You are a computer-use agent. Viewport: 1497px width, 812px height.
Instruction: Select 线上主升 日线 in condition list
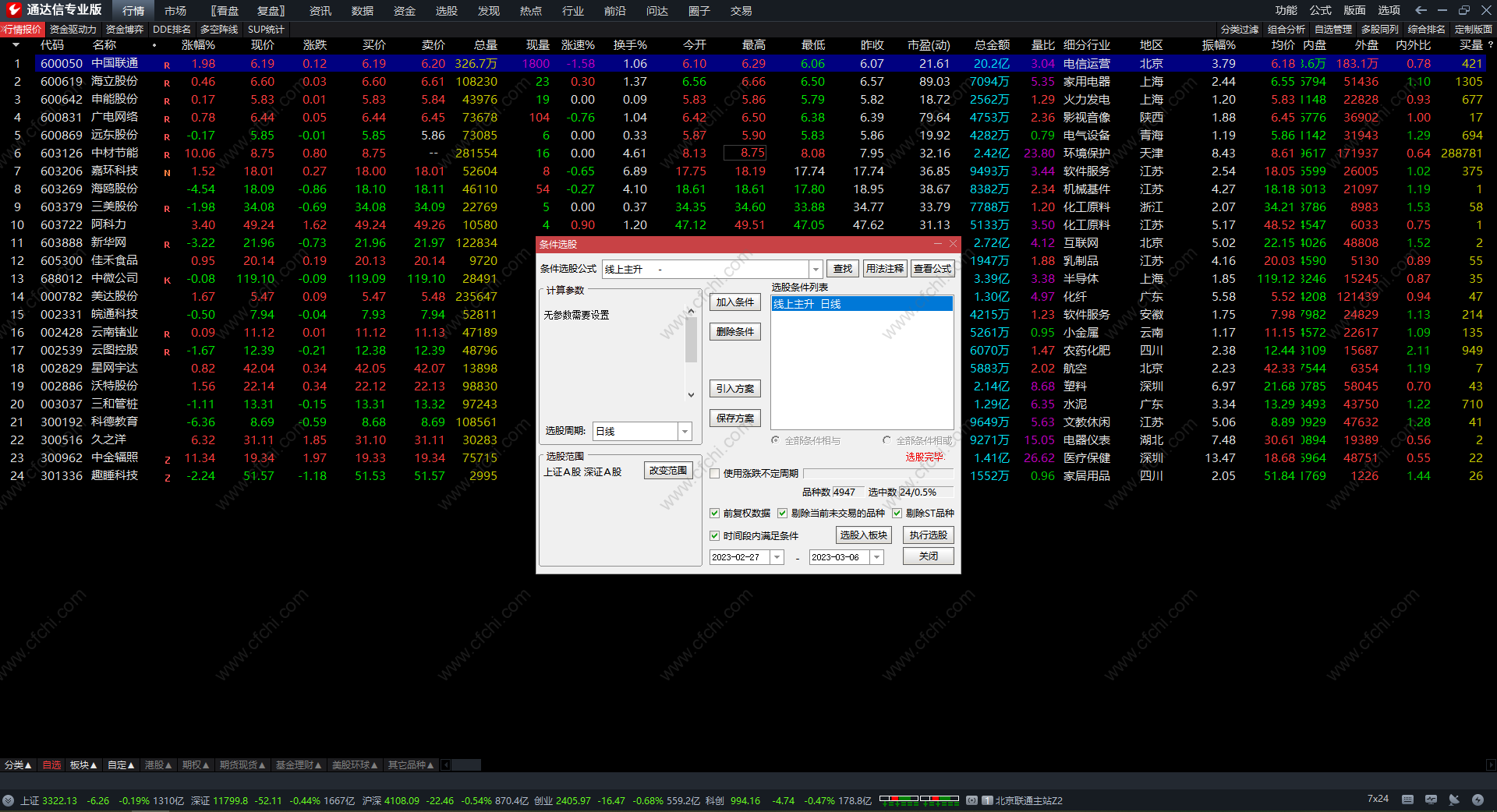[861, 304]
